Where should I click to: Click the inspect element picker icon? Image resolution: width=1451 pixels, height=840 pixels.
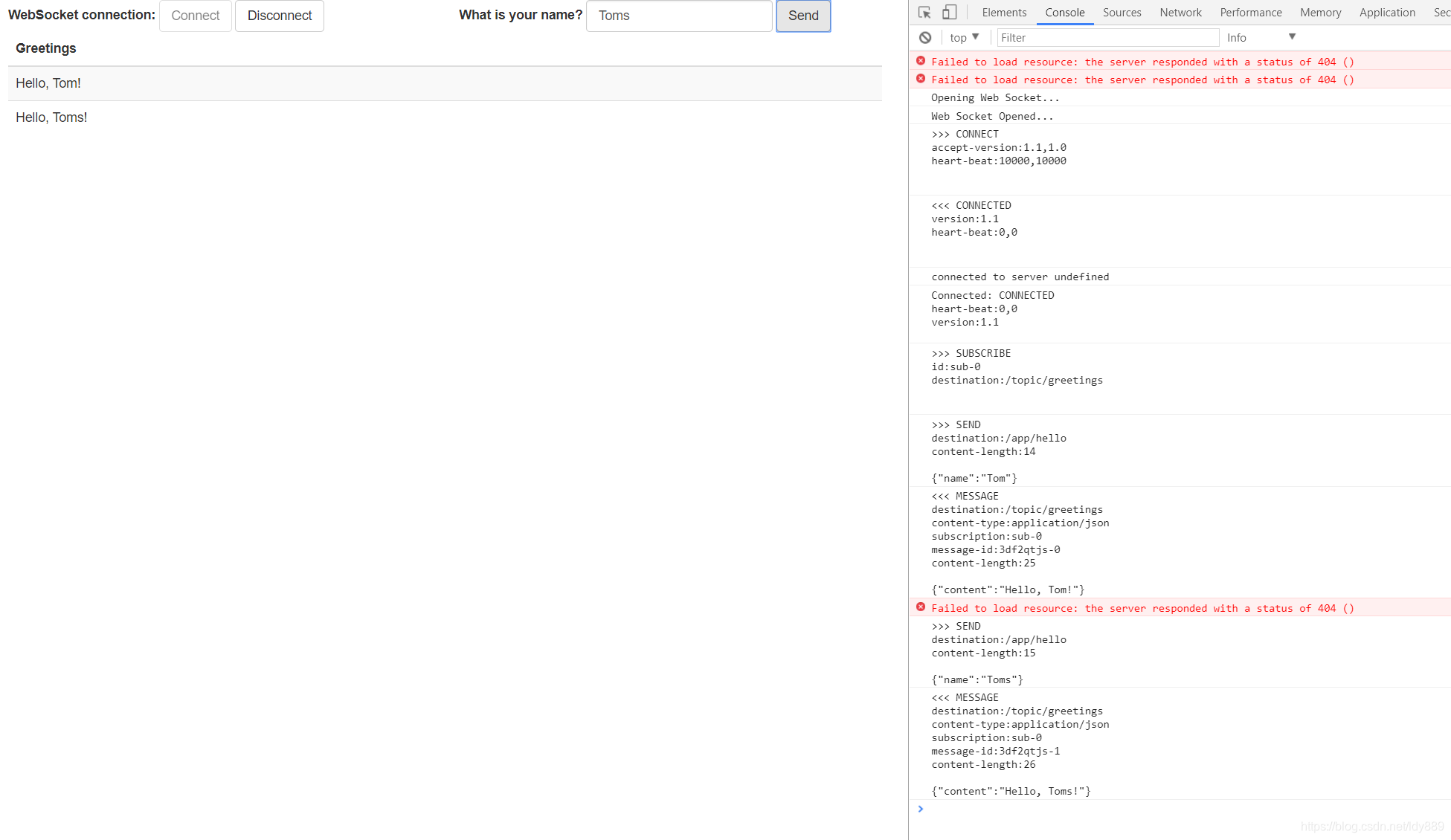coord(924,13)
